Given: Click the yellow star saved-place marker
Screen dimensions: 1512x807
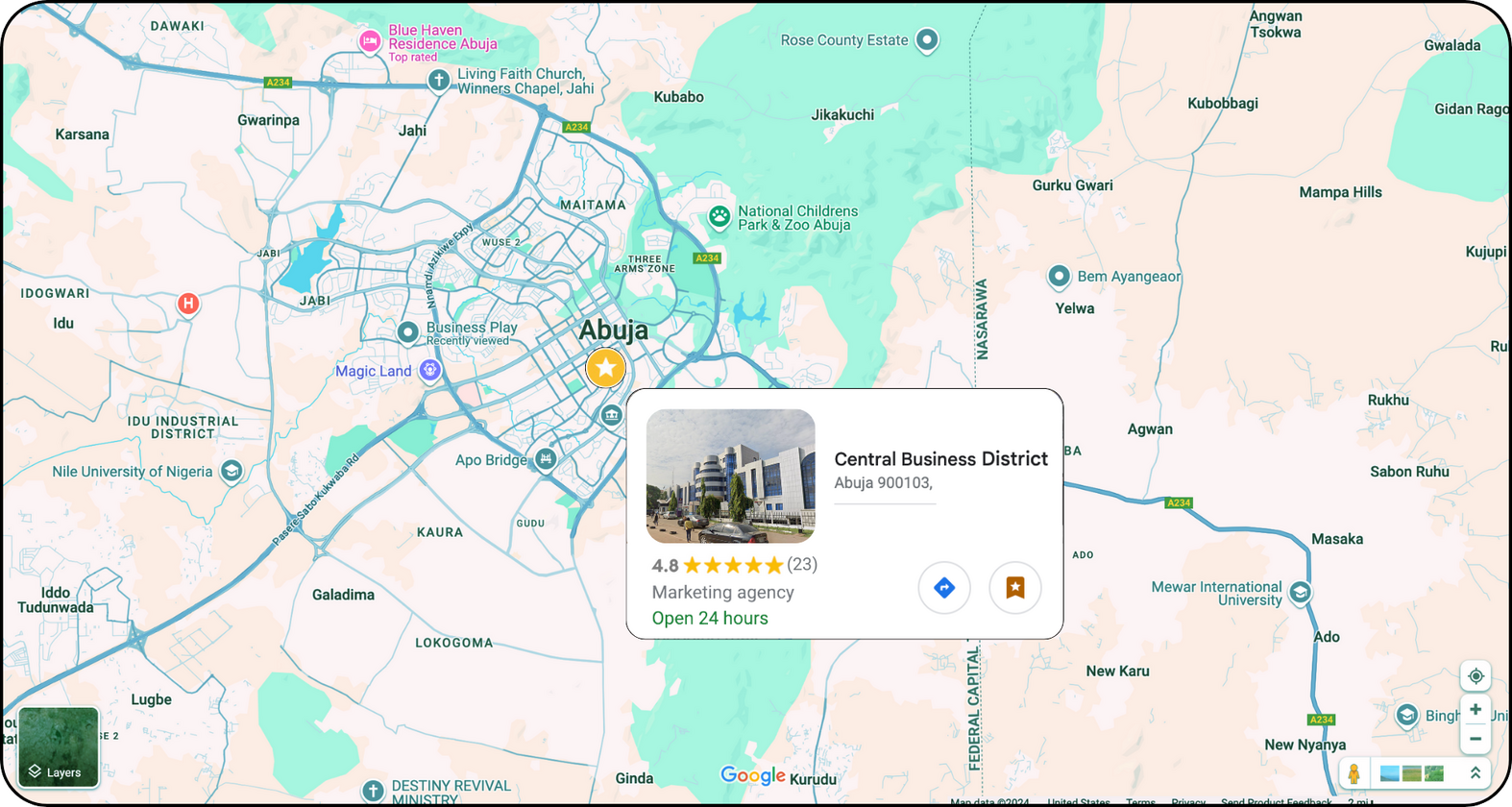Looking at the screenshot, I should pos(605,368).
